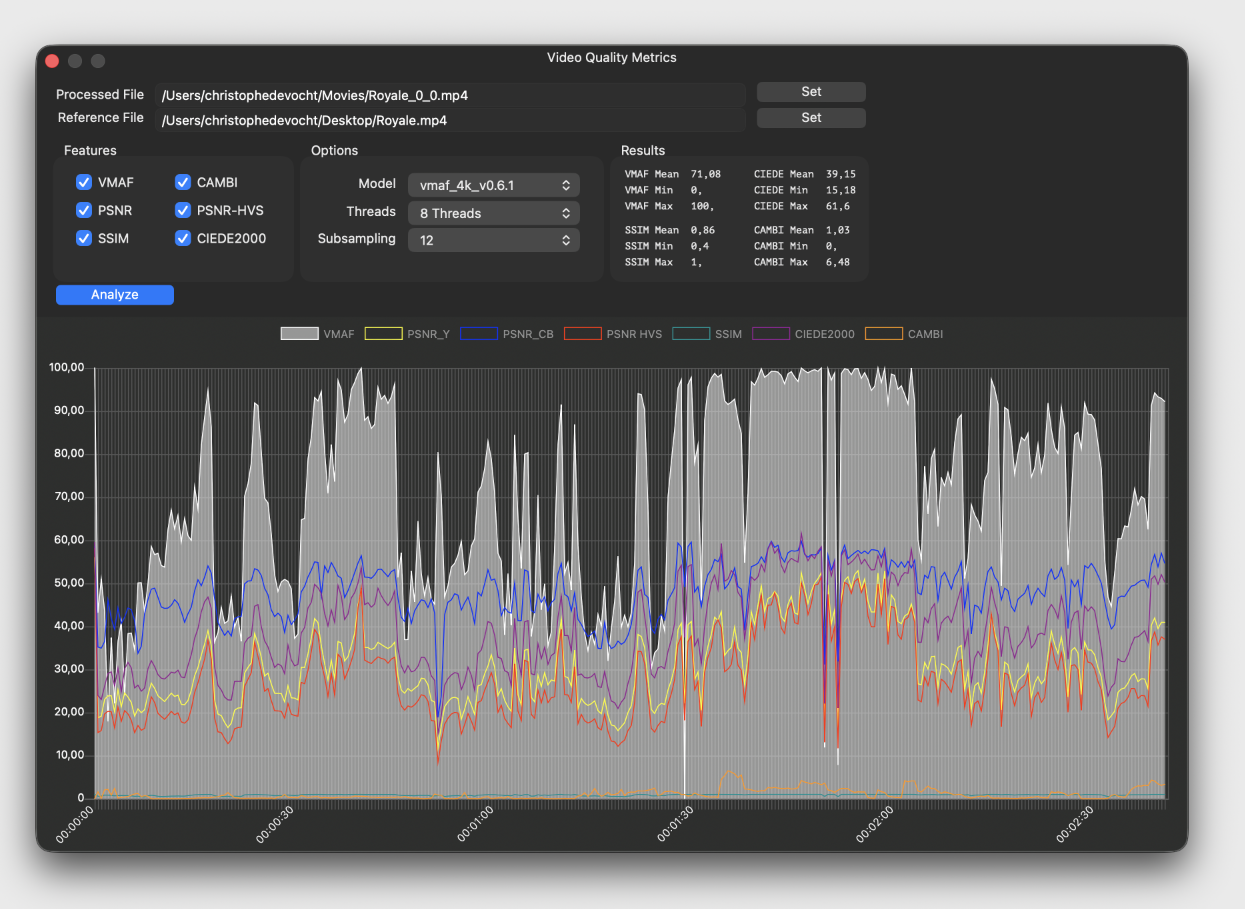The image size is (1245, 909).
Task: Toggle the VMAF feature checkbox
Action: 84,182
